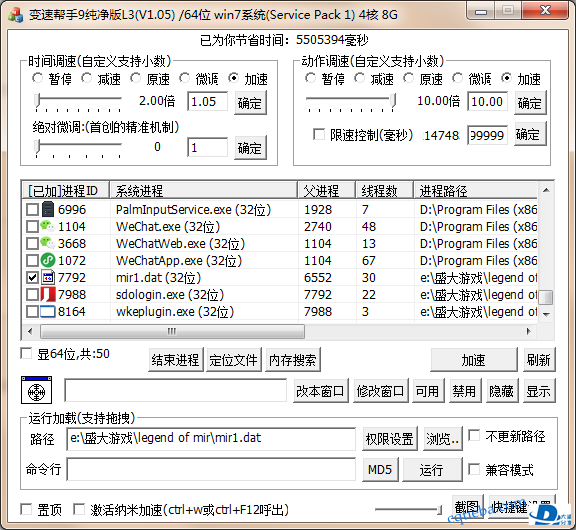Click the 改本窗口 button
This screenshot has height=530, width=576.
click(x=320, y=391)
